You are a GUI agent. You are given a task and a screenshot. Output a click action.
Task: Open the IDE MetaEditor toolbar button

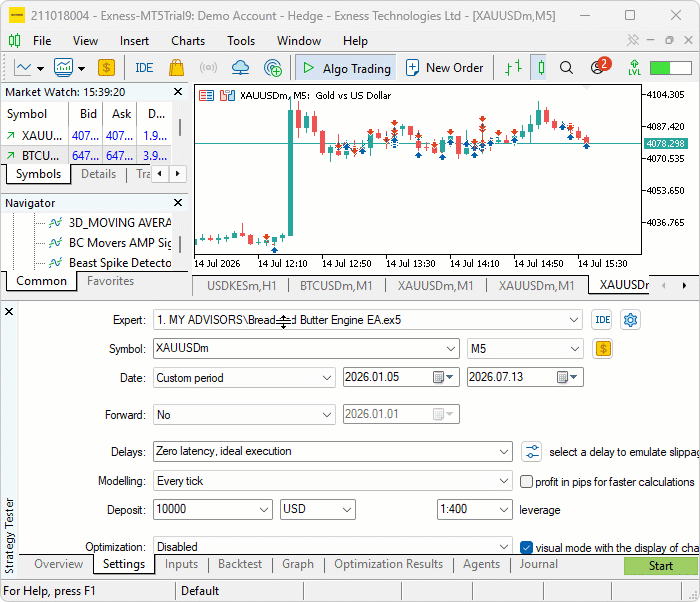click(x=144, y=68)
